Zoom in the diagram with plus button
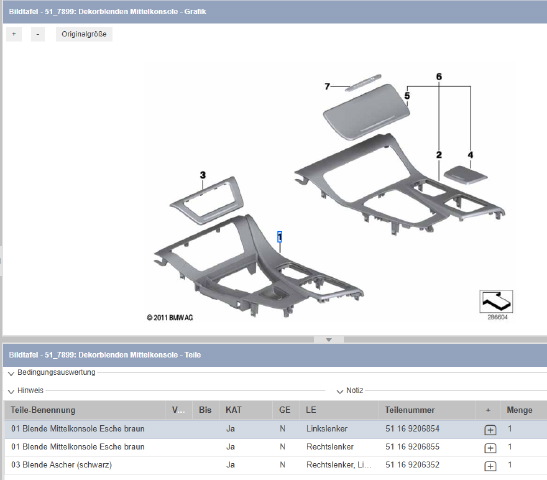Image resolution: width=547 pixels, height=480 pixels. click(x=14, y=34)
